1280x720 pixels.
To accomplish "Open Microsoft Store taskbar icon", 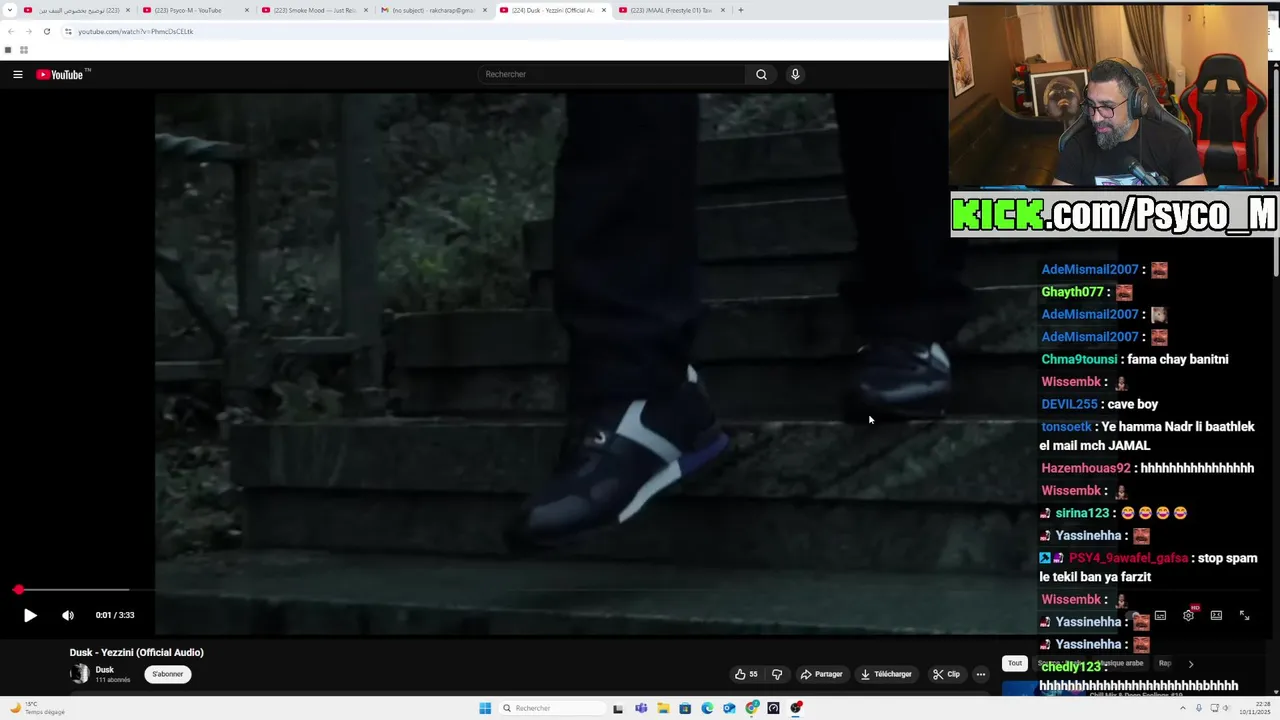I will pos(685,708).
